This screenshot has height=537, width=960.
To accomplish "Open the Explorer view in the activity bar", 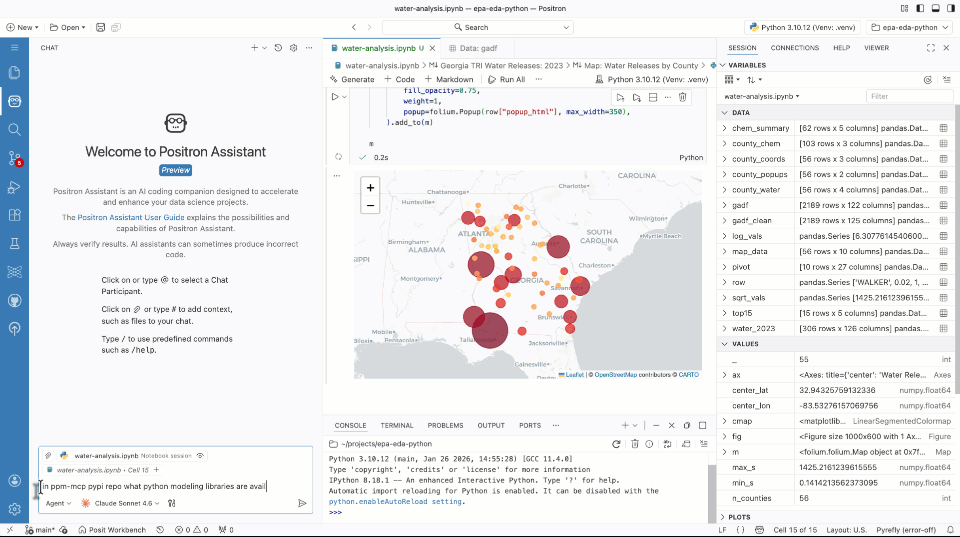I will tap(14, 72).
